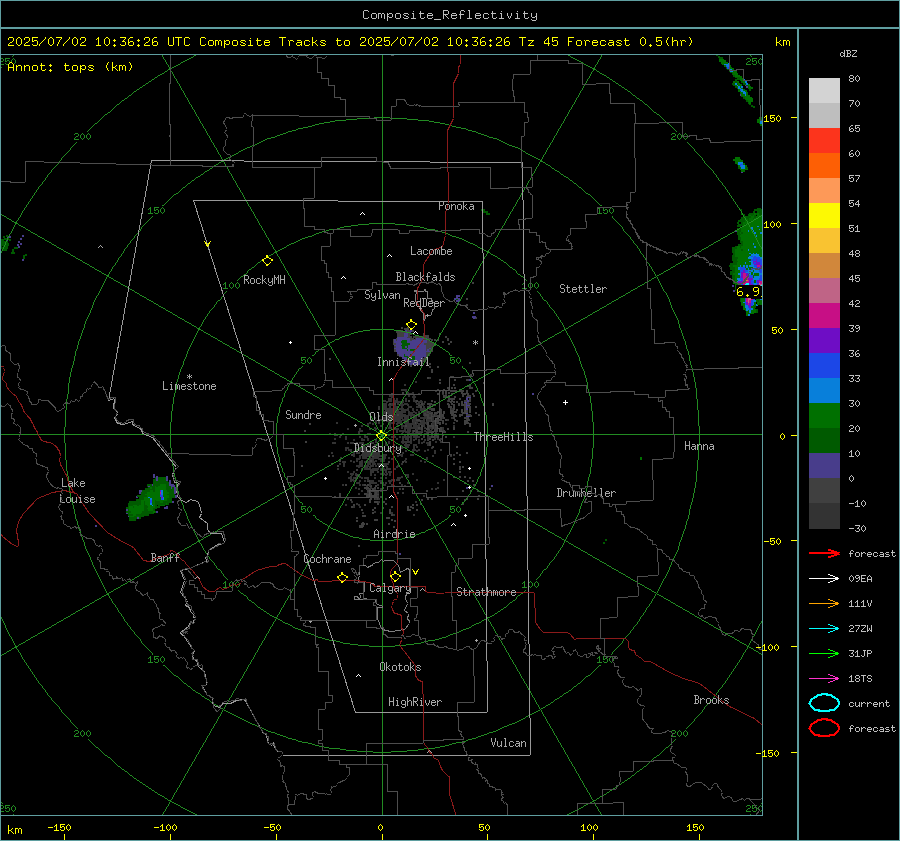Click the blue 33 dBZ color swatch
The image size is (900, 841).
coord(824,365)
